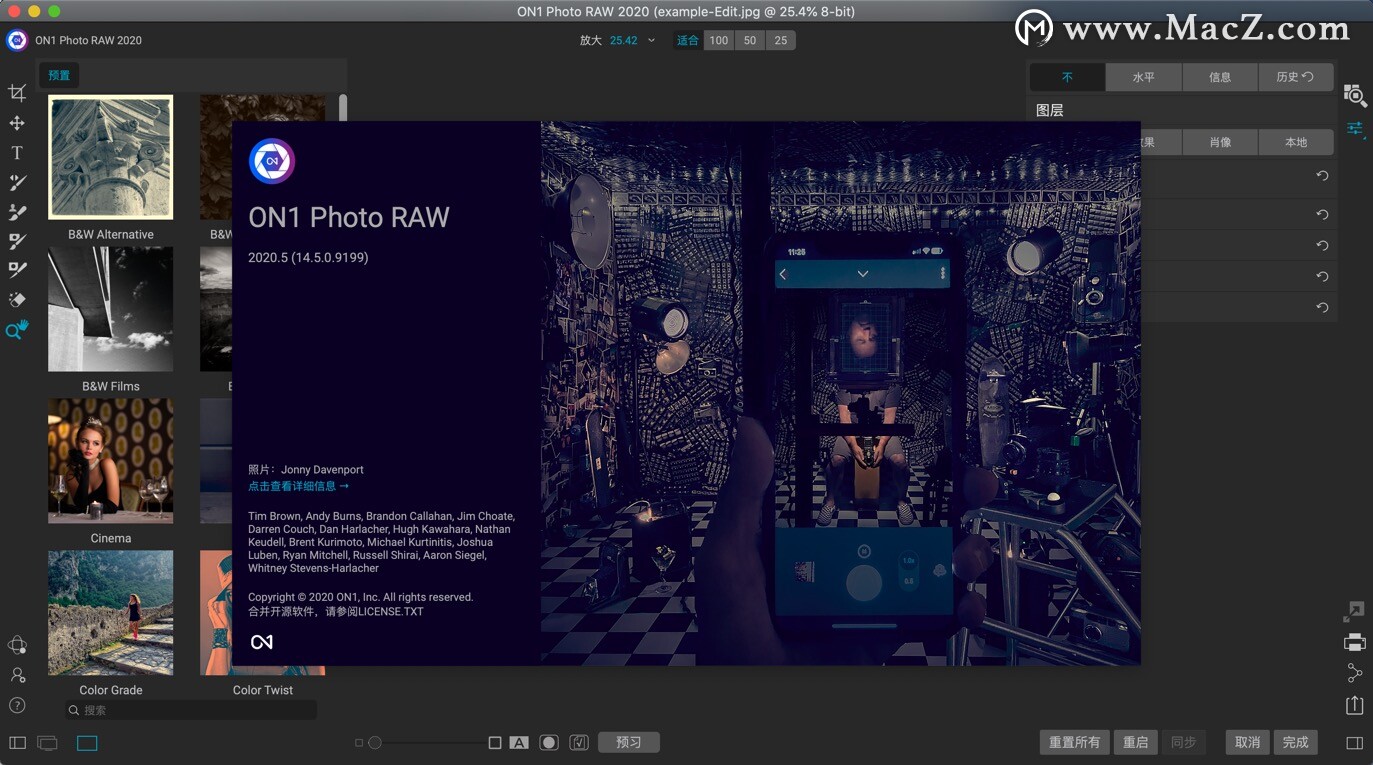Adjust the thumbnail size slider handle

pos(375,743)
